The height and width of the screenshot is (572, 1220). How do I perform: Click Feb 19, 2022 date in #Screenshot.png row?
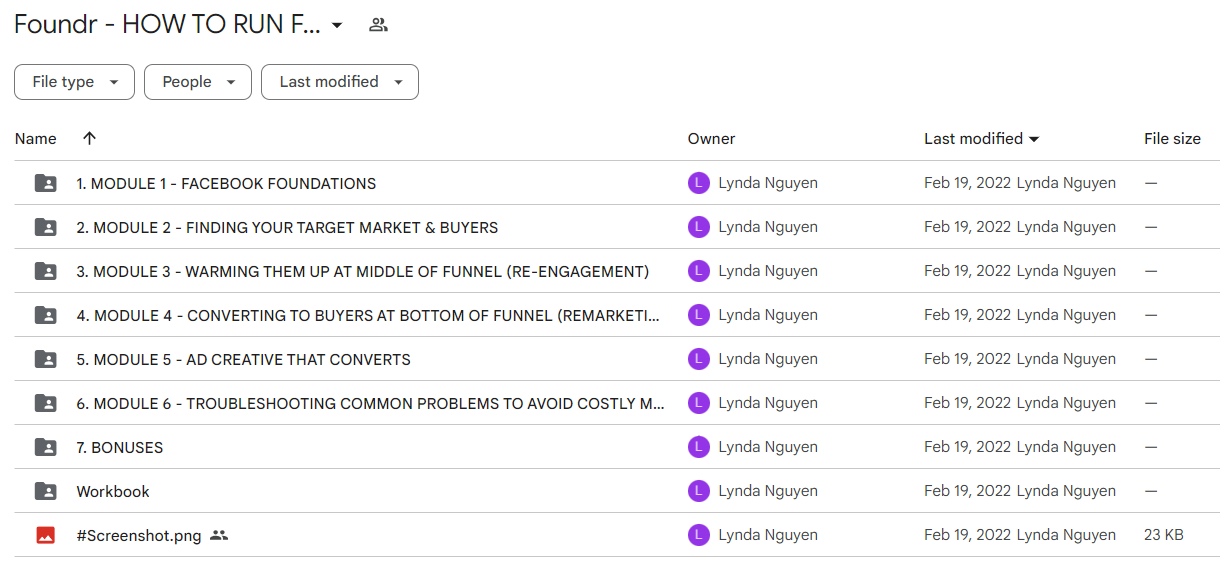(x=967, y=536)
